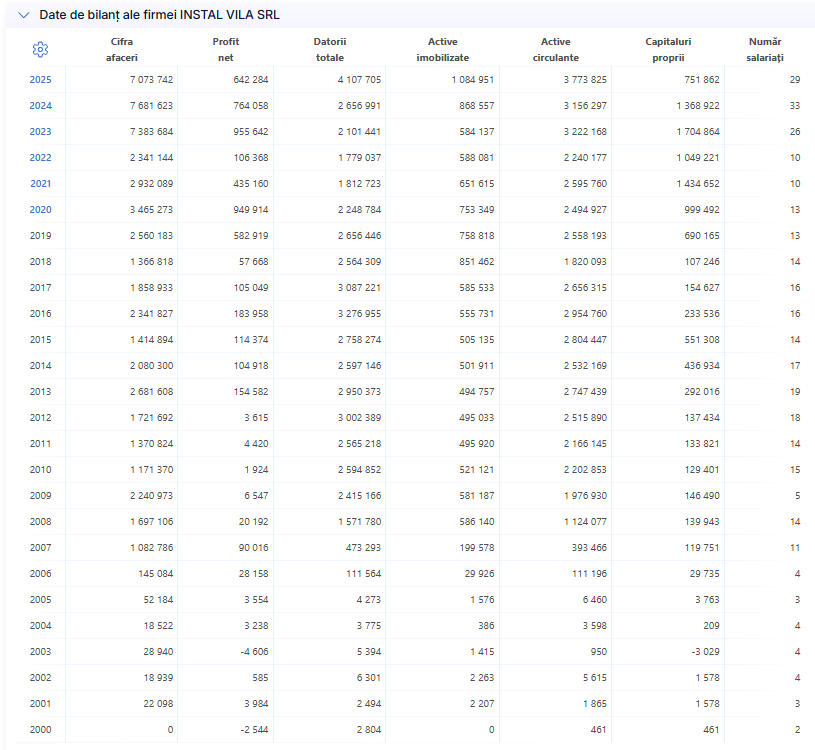Viewport: 815px width, 750px height.
Task: Collapse the Date de bilanț section chevron
Action: coord(23,15)
